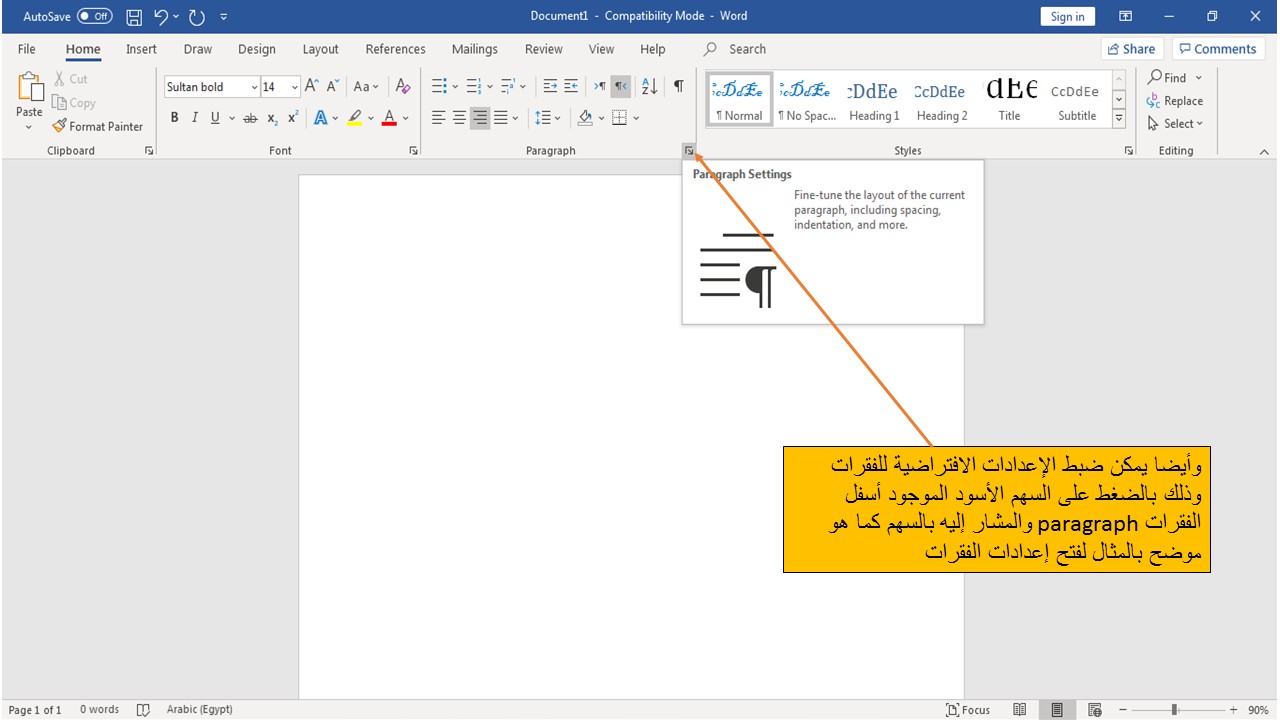Open the line spacing dropdown

[x=556, y=117]
